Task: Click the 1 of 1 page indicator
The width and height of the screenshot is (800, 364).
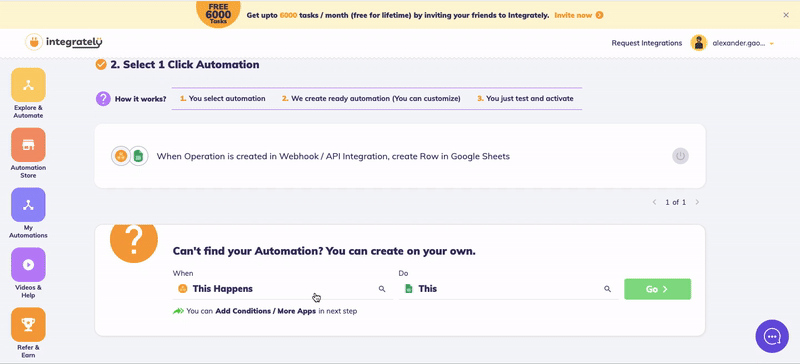Action: tap(676, 202)
